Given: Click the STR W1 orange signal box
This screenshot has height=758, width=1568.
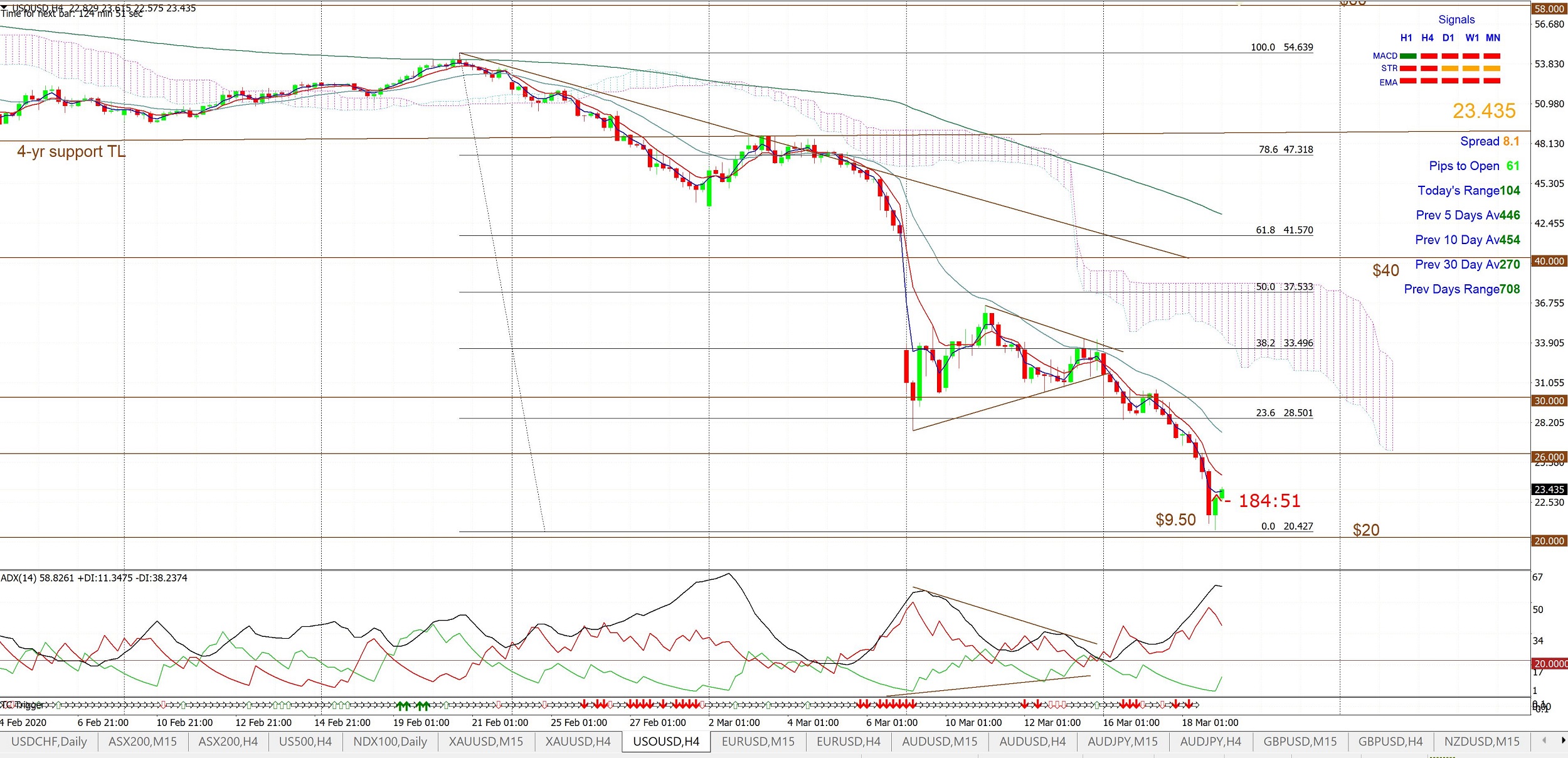Looking at the screenshot, I should [1471, 68].
